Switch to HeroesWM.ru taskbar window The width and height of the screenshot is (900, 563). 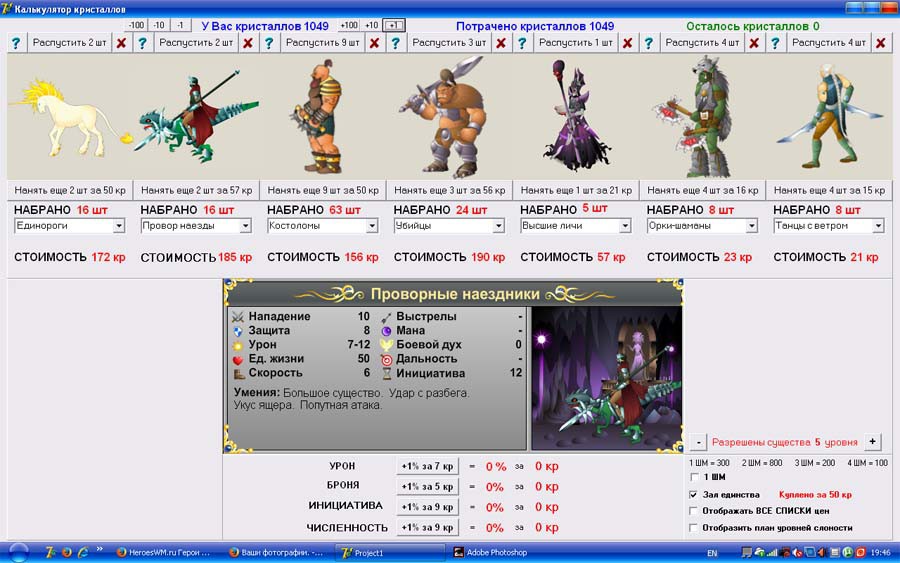(165, 553)
